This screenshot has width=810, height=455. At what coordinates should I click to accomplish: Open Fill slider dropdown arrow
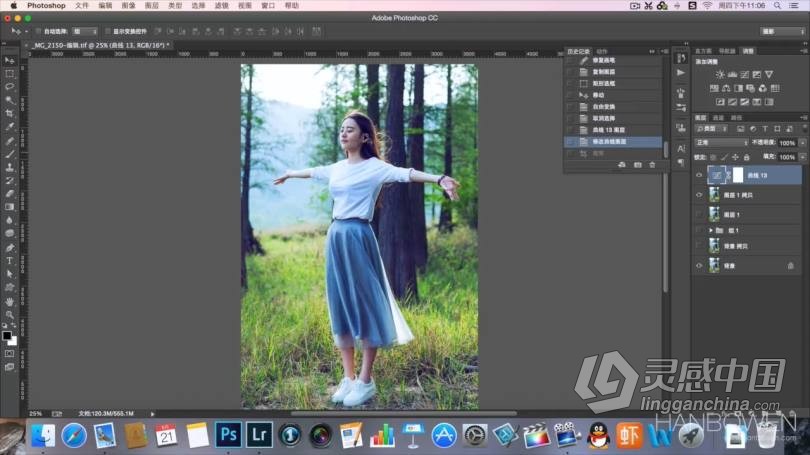click(x=802, y=156)
